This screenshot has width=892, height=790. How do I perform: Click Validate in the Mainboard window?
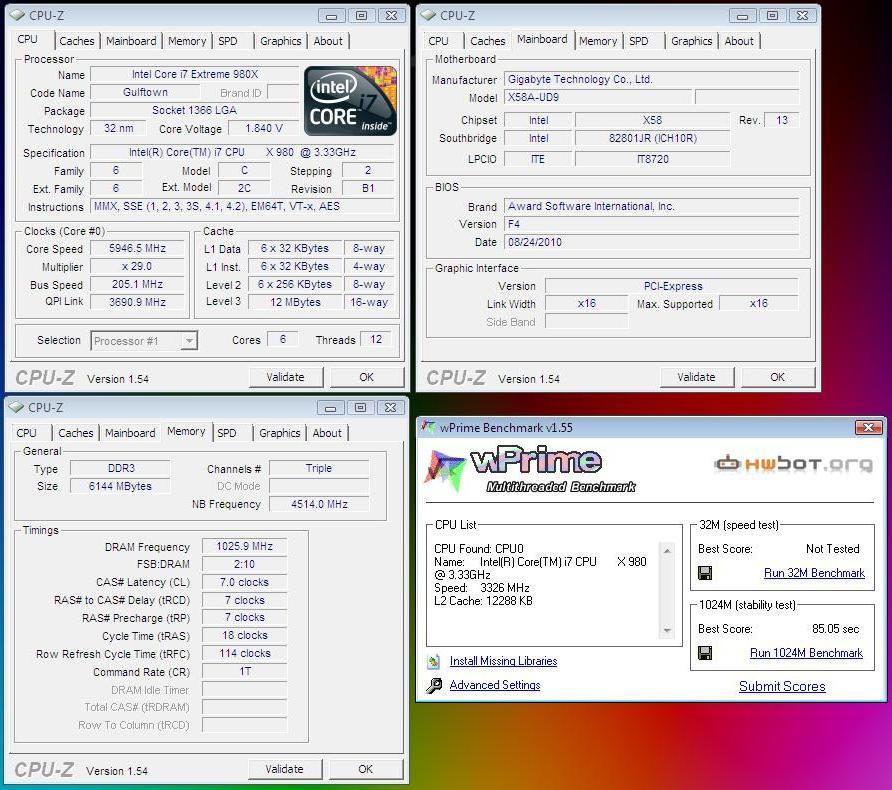pos(696,377)
